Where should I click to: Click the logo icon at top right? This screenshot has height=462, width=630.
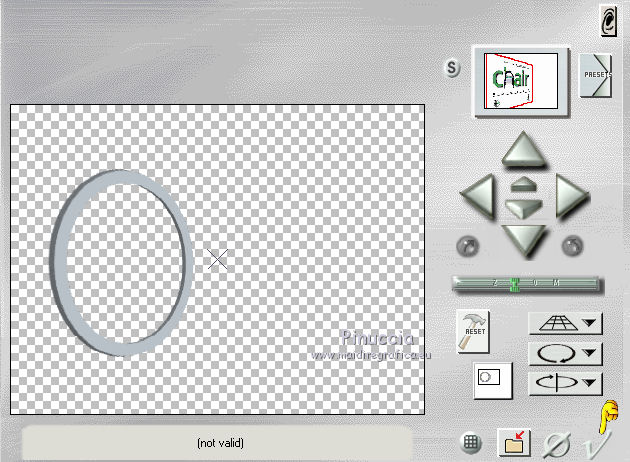tap(608, 21)
